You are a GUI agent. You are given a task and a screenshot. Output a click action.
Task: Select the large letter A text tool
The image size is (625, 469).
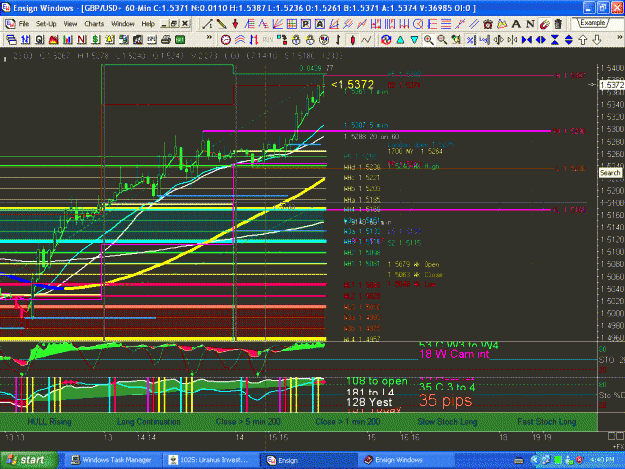click(x=516, y=24)
